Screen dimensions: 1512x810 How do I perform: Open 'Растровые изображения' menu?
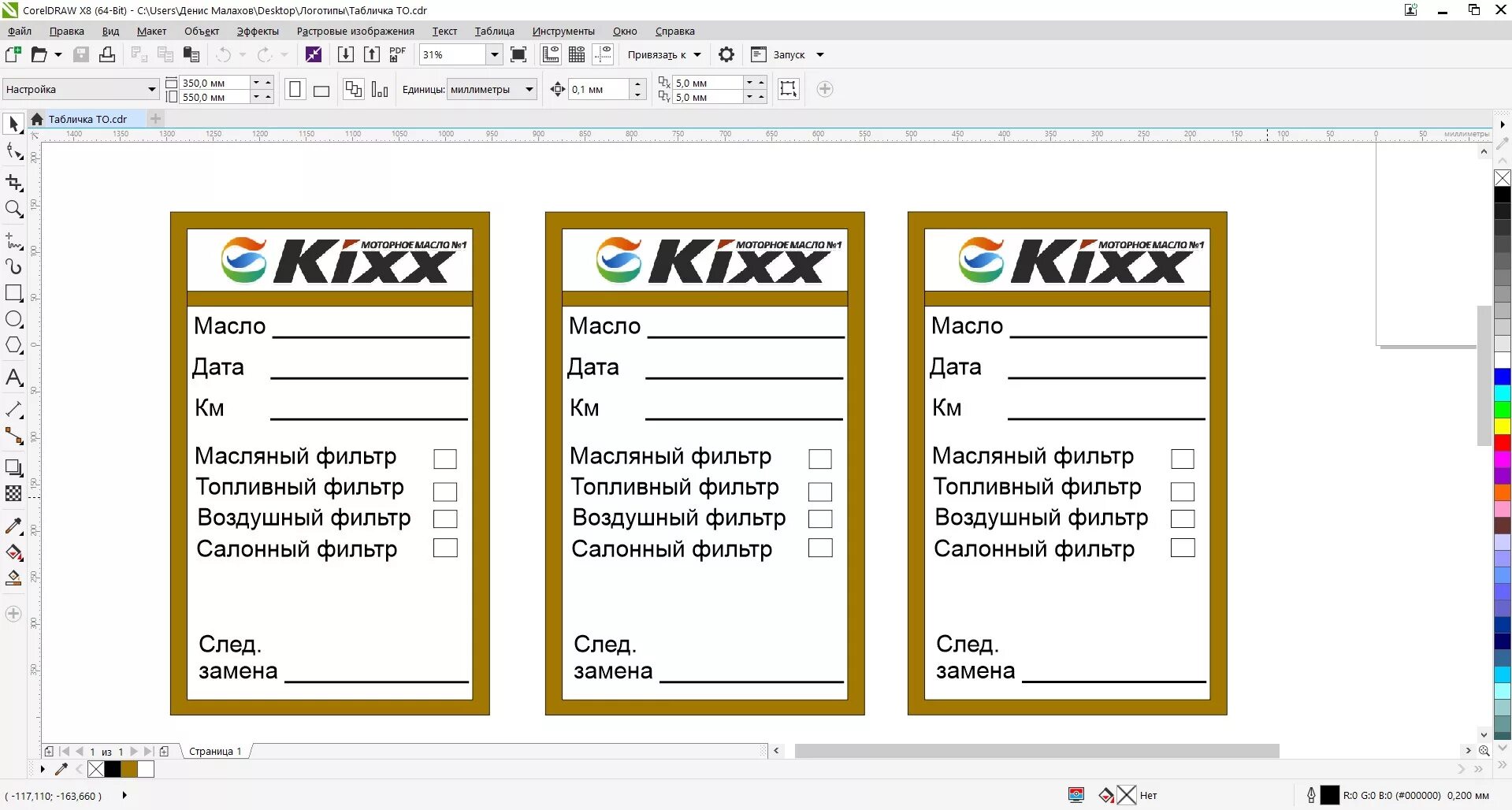tap(355, 31)
